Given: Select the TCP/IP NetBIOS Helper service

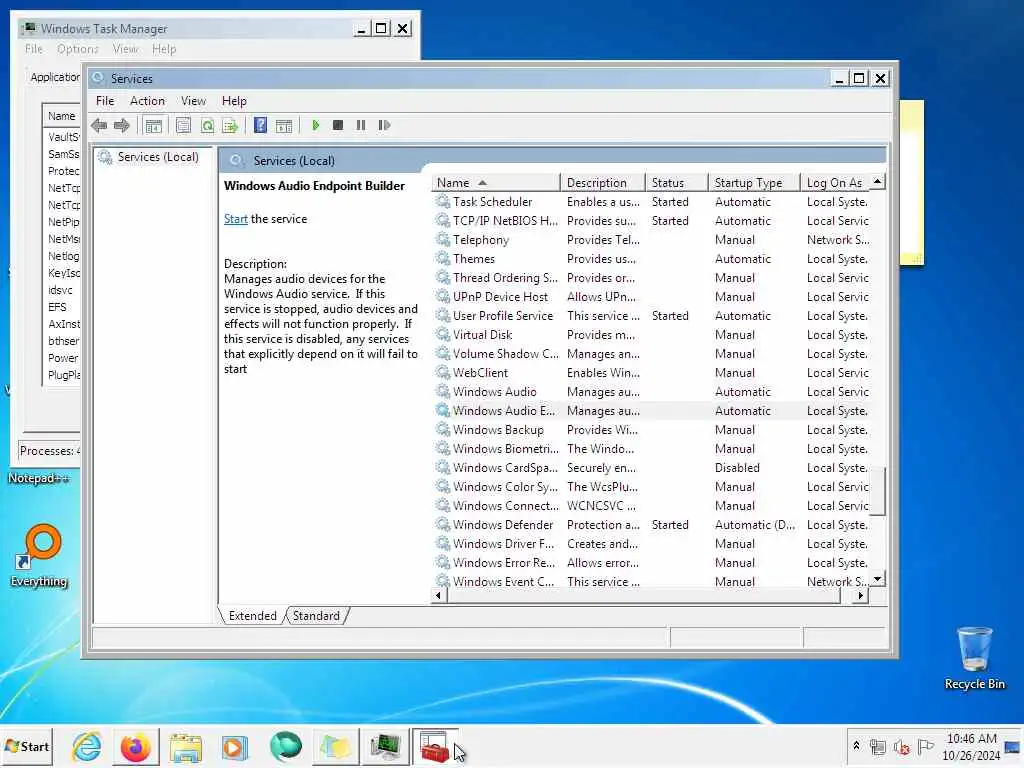Looking at the screenshot, I should [x=652, y=221].
